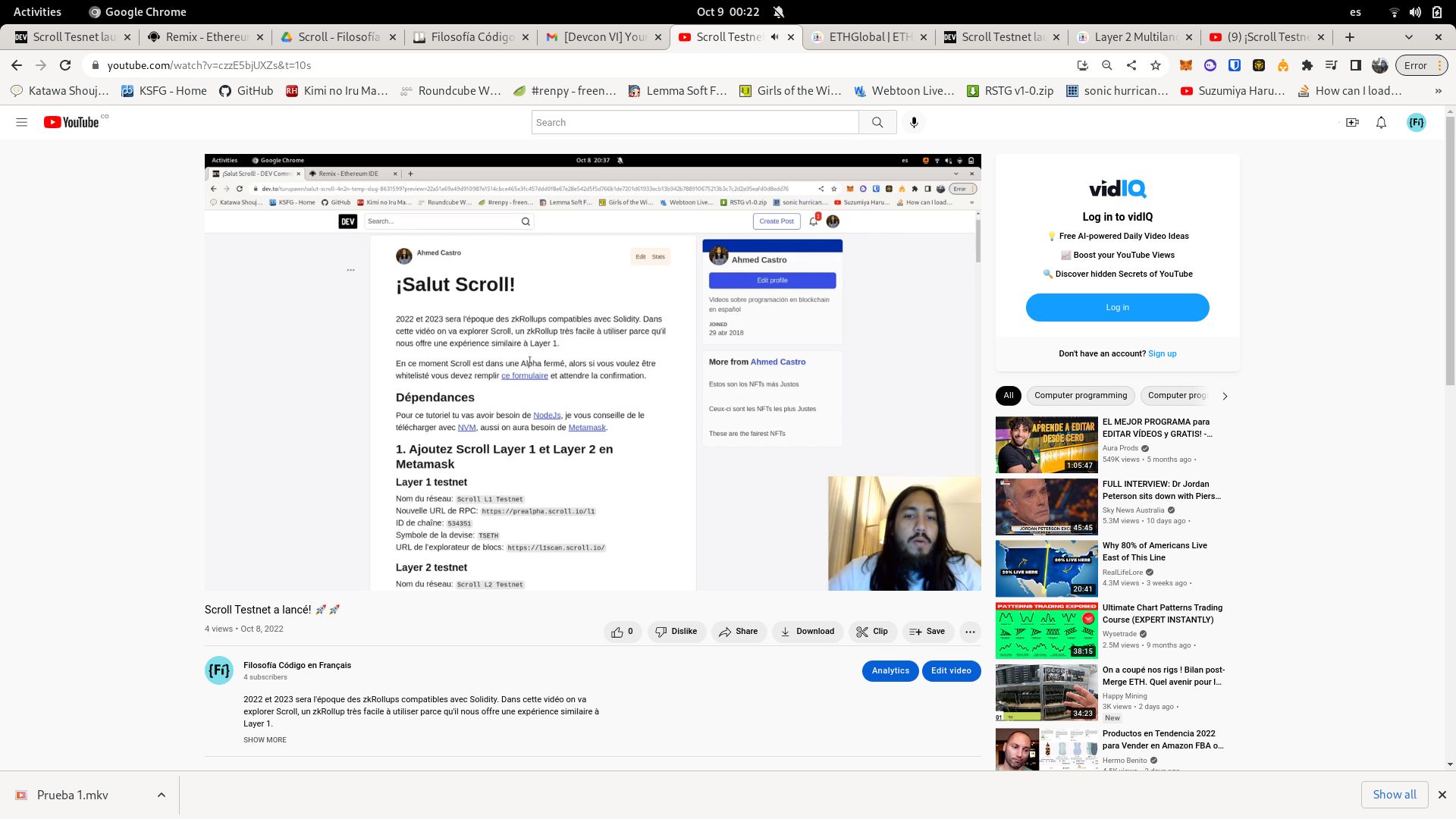Open the Why 80% of Americans Live East video
The height and width of the screenshot is (819, 1456).
[1046, 569]
